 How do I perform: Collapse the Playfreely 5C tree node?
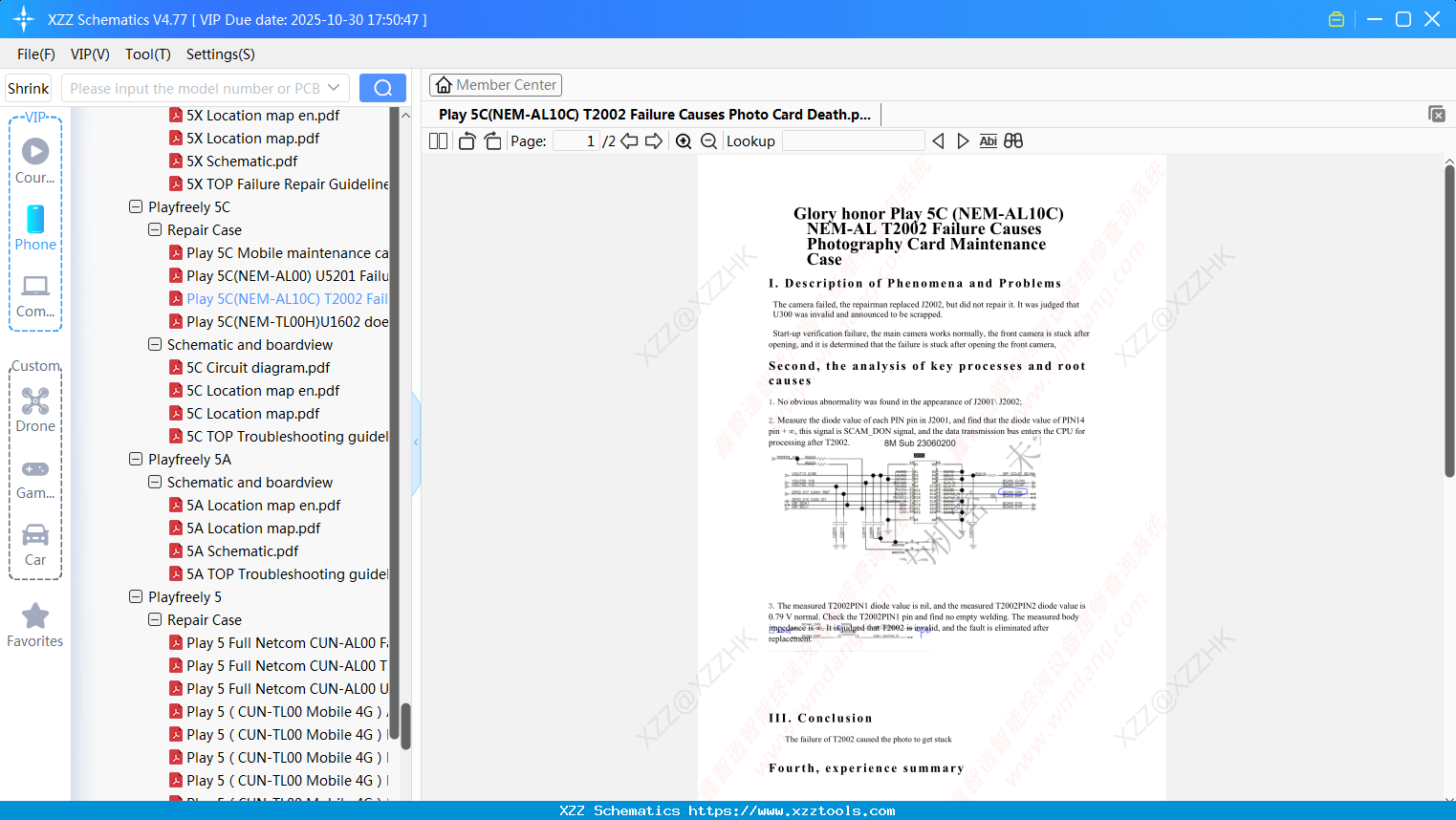(136, 206)
